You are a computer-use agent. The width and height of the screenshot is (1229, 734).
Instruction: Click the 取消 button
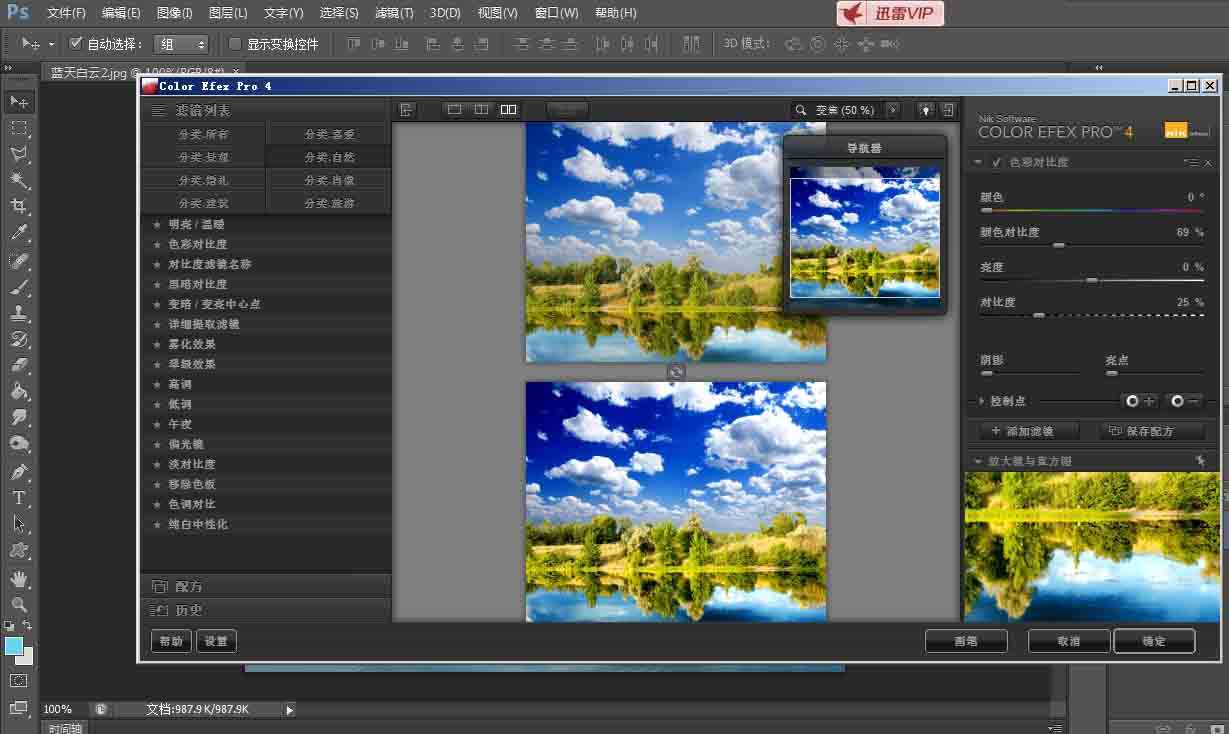[x=1069, y=641]
